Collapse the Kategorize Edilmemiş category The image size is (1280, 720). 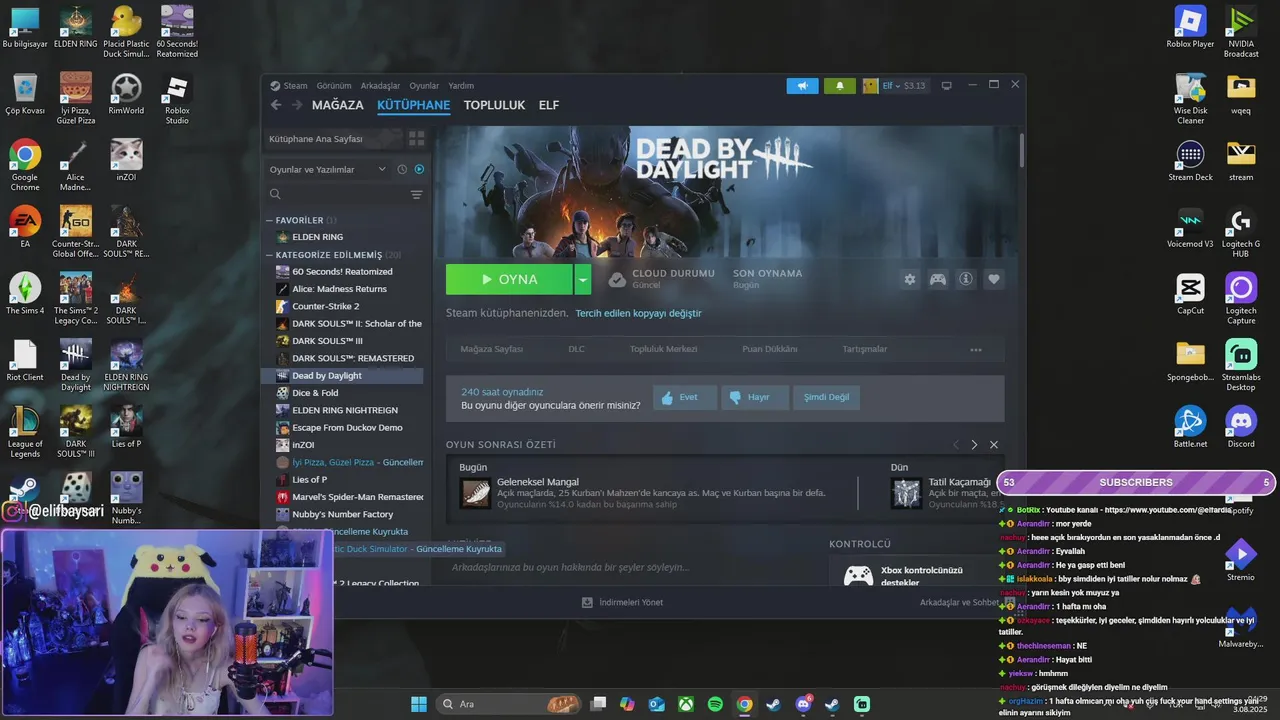(x=270, y=255)
